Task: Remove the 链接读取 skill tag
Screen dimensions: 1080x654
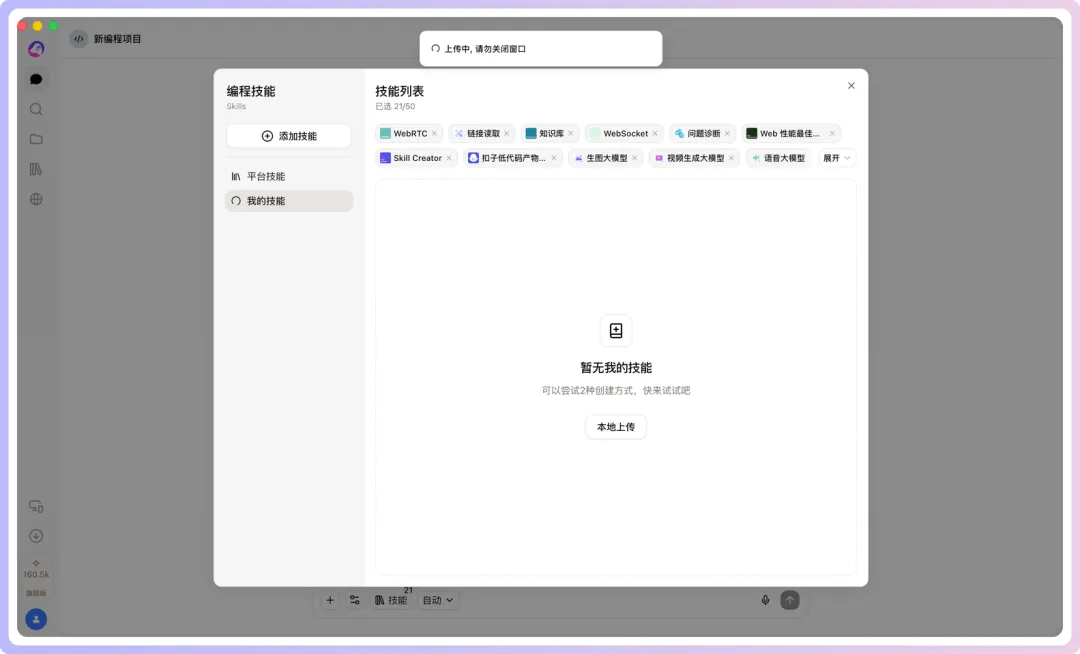Action: (507, 134)
